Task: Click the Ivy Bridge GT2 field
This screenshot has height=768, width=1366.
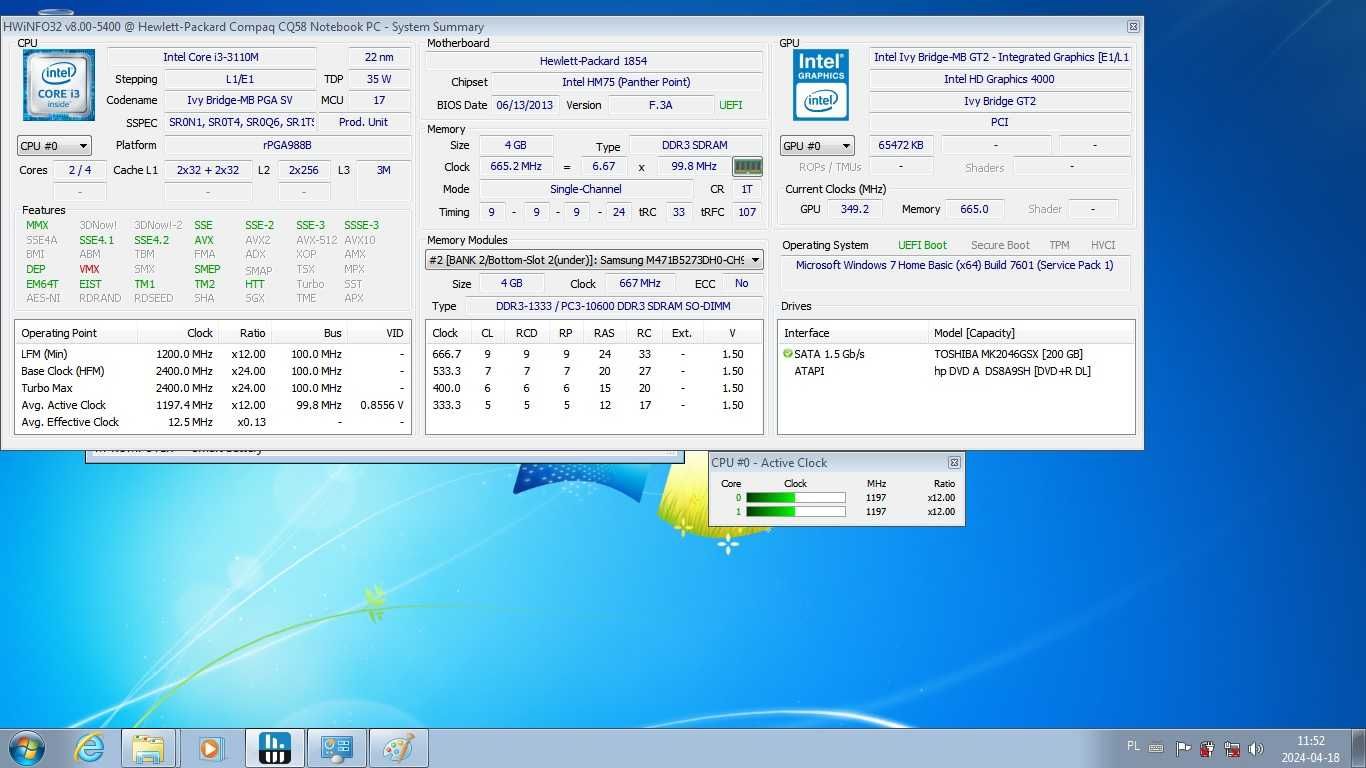Action: pyautogui.click(x=999, y=101)
